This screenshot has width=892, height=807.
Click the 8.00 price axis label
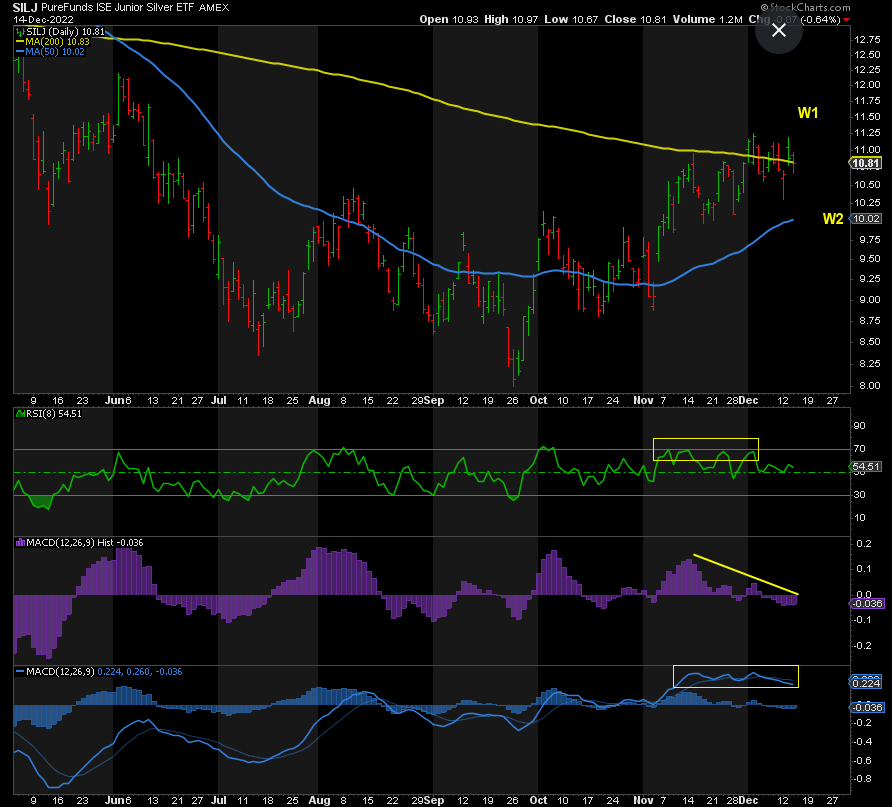click(870, 386)
